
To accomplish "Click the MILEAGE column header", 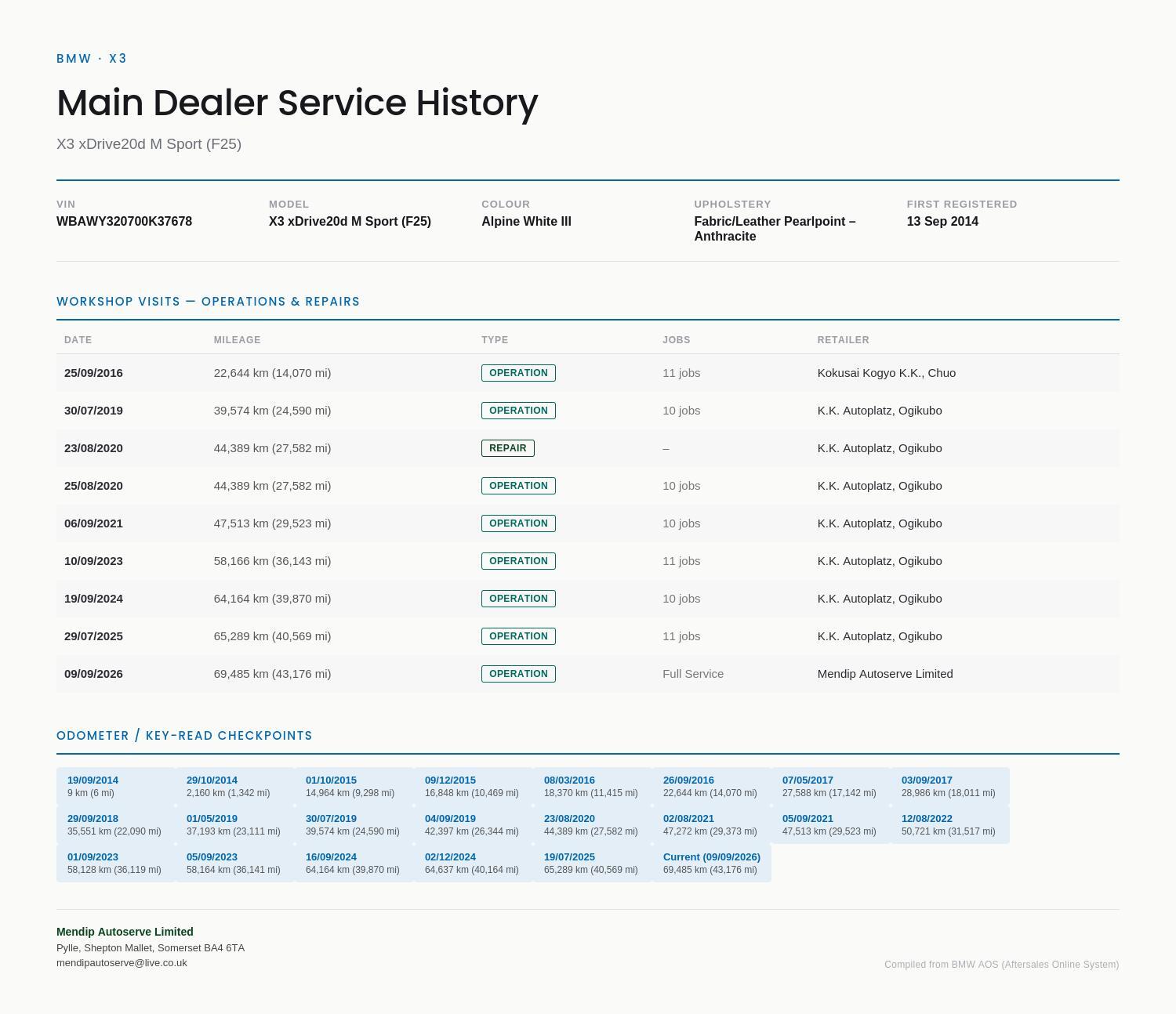I will pyautogui.click(x=237, y=340).
